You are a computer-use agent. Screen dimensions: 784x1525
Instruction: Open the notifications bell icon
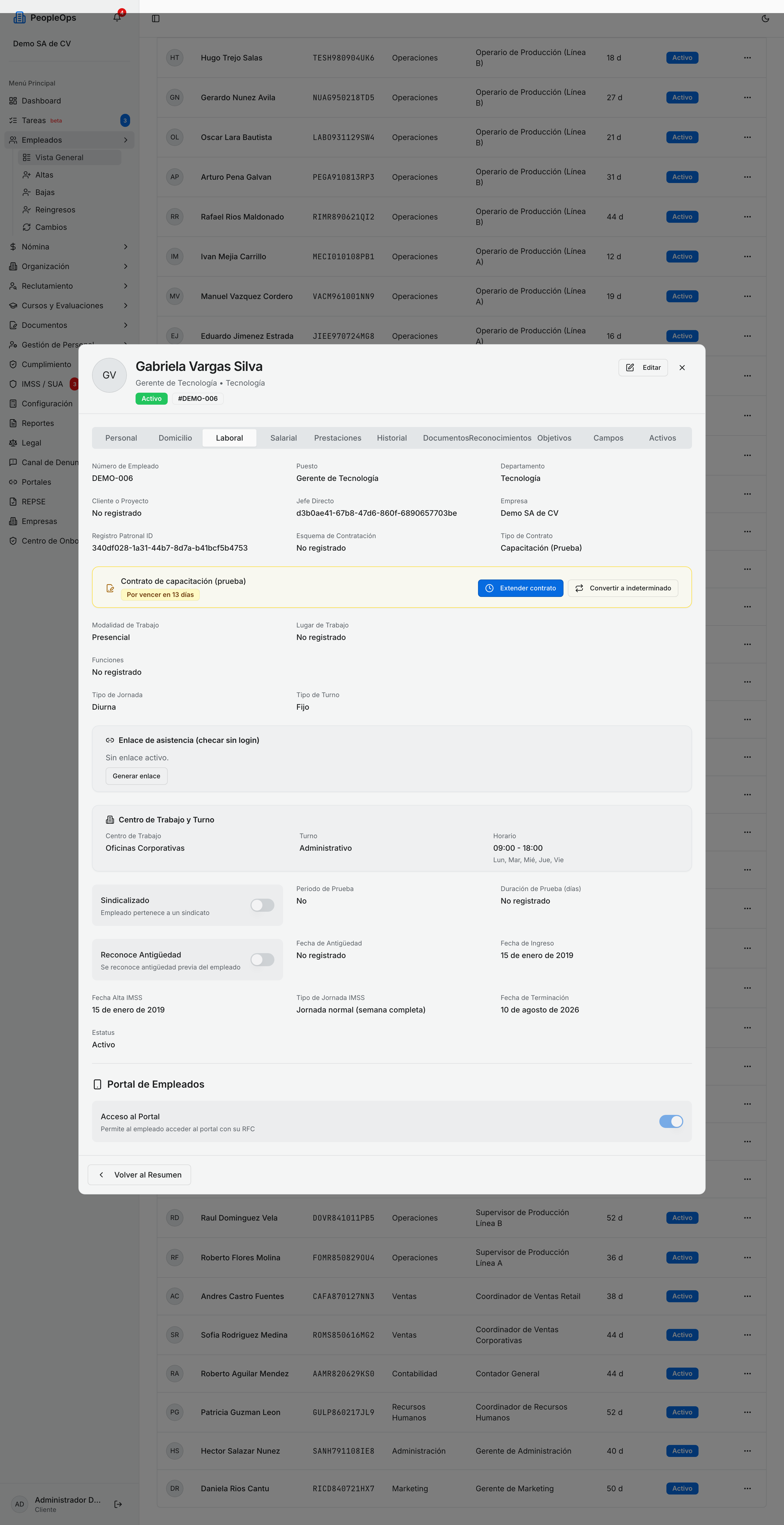click(117, 18)
